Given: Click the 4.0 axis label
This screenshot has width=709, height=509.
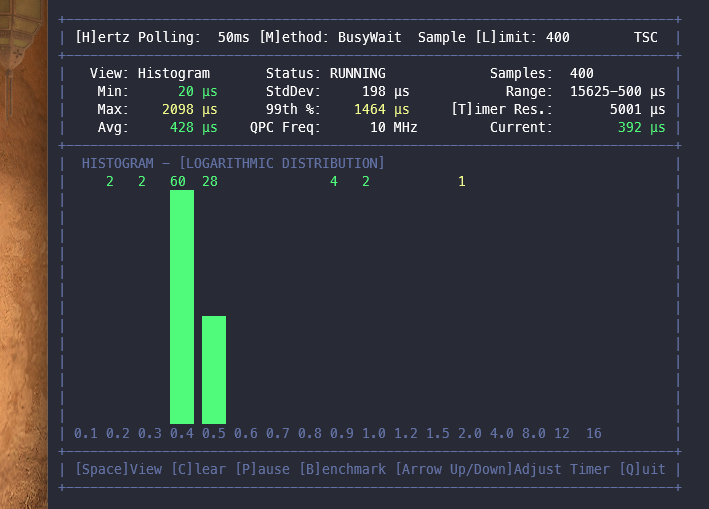Looking at the screenshot, I should click(501, 434).
